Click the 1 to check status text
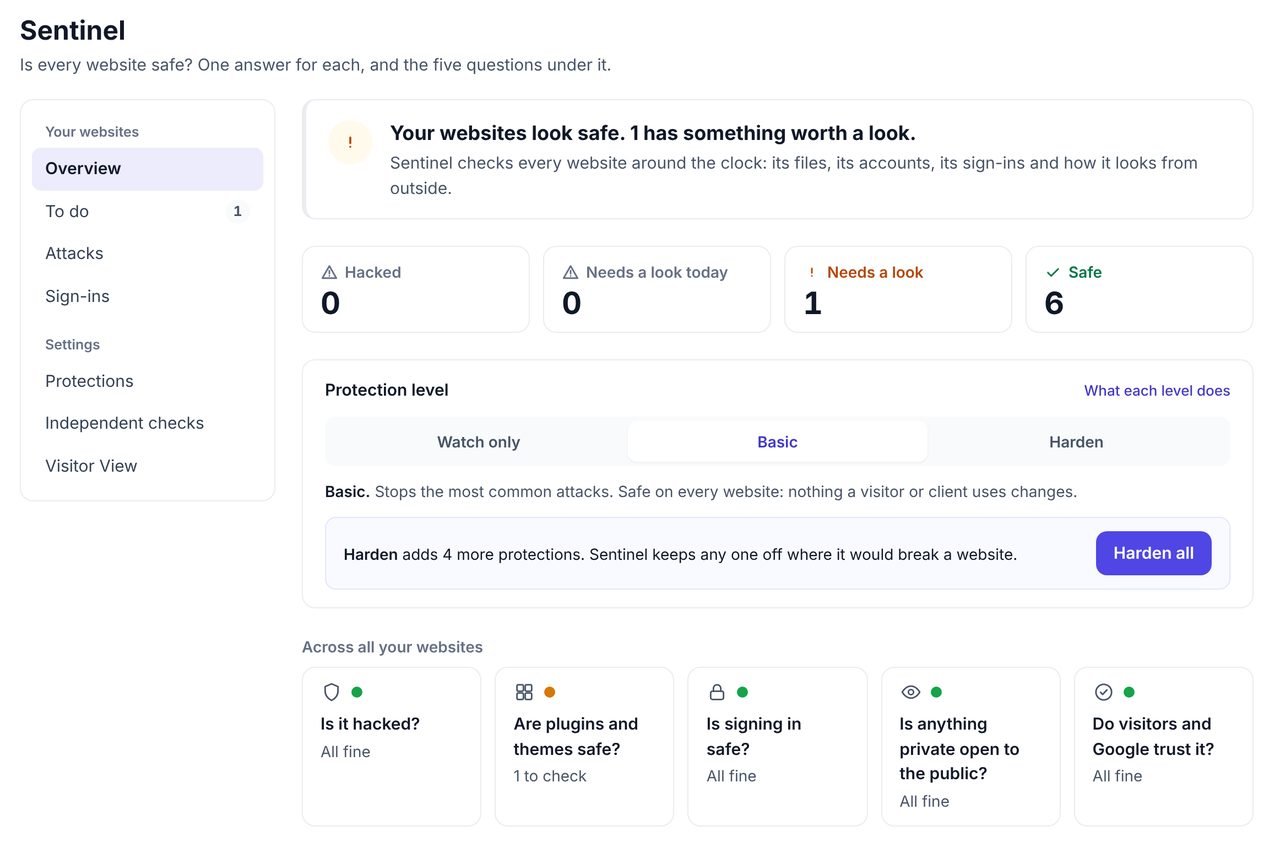Image resolution: width=1280 pixels, height=842 pixels. point(550,776)
